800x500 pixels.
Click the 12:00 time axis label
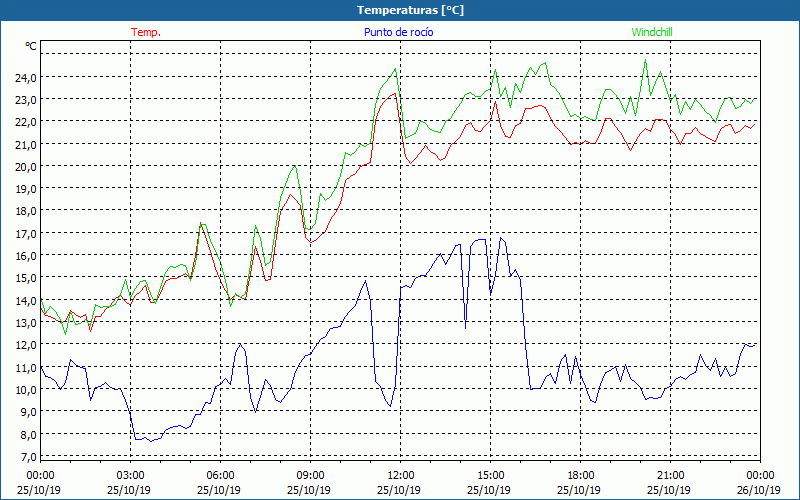pyautogui.click(x=400, y=476)
